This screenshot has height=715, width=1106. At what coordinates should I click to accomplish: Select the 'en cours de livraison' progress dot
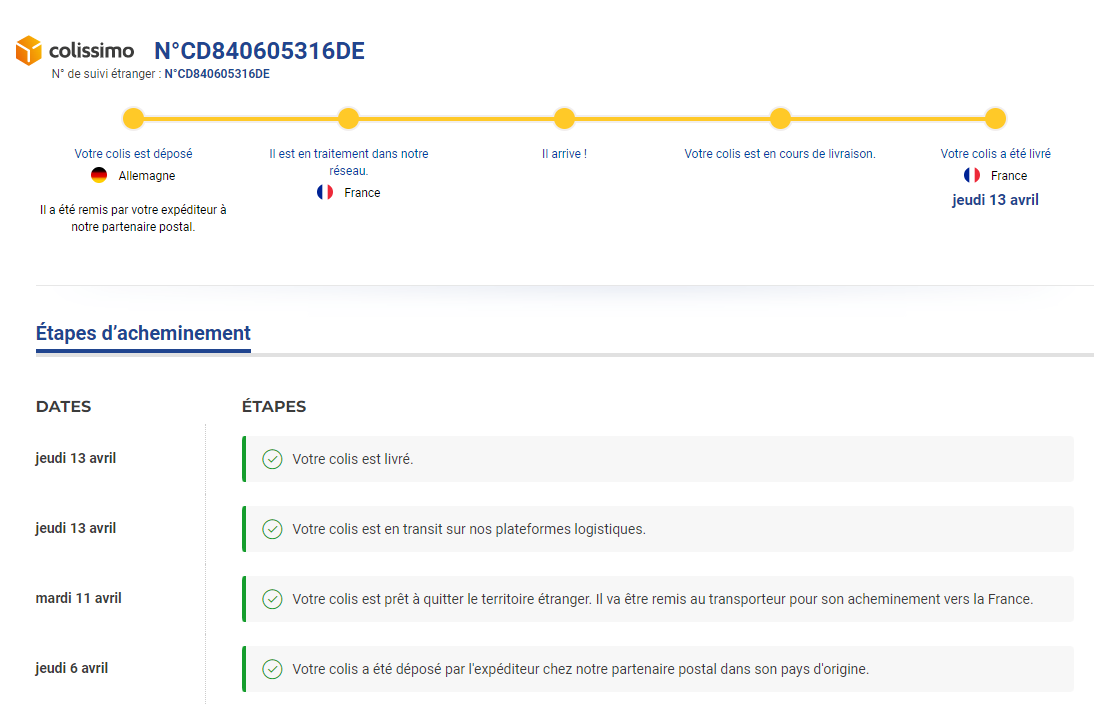[780, 119]
